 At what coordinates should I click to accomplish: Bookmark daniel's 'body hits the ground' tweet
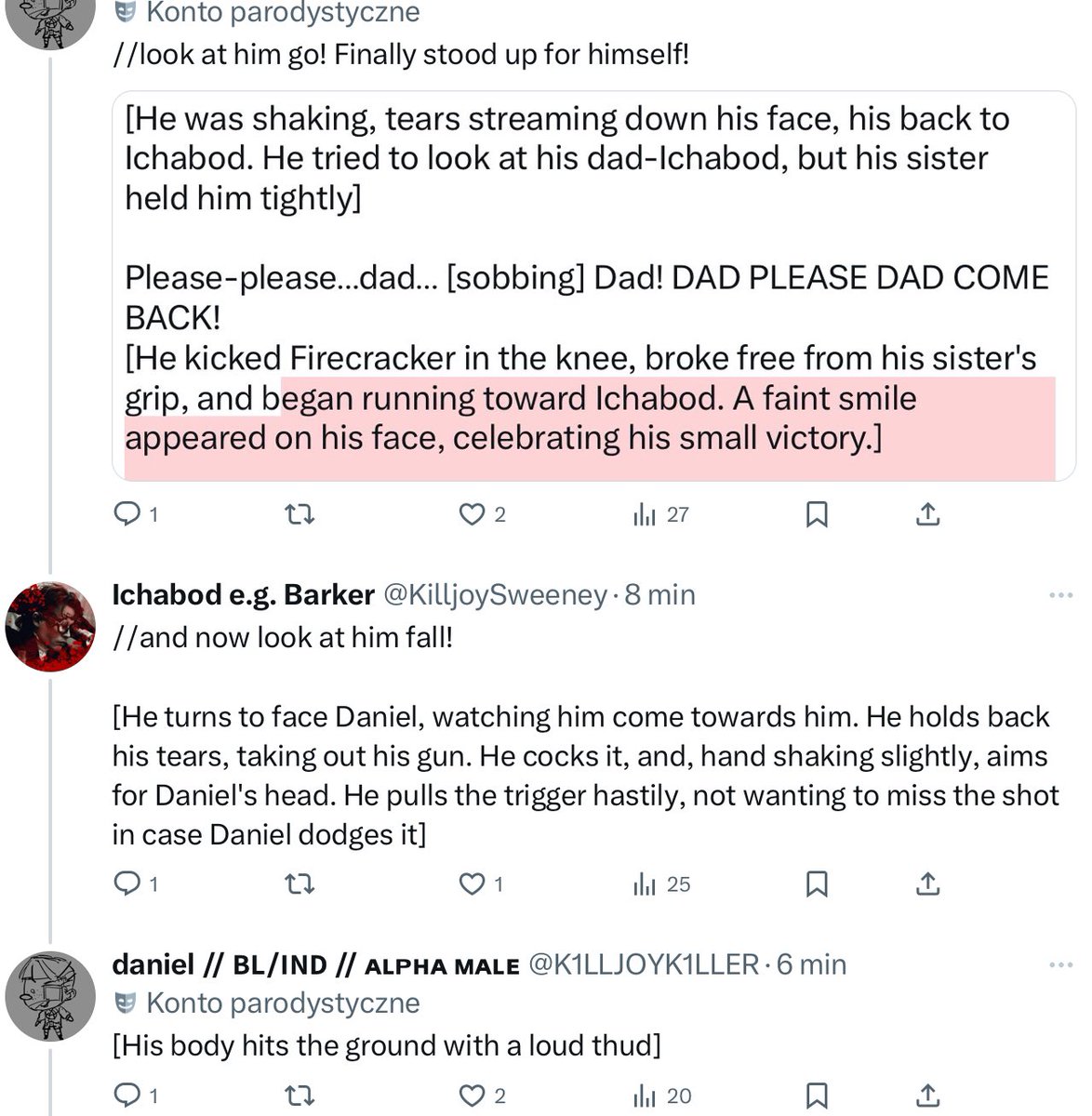pyautogui.click(x=817, y=1096)
